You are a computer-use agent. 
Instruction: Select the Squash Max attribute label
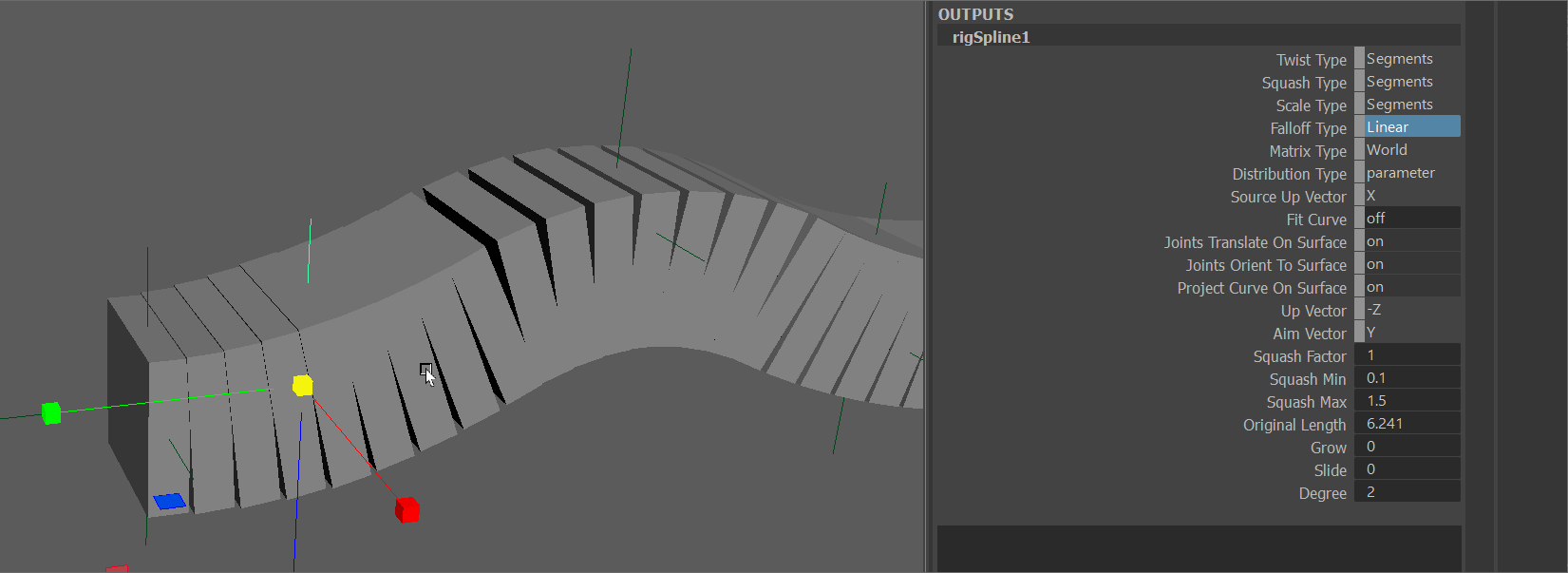1307,402
